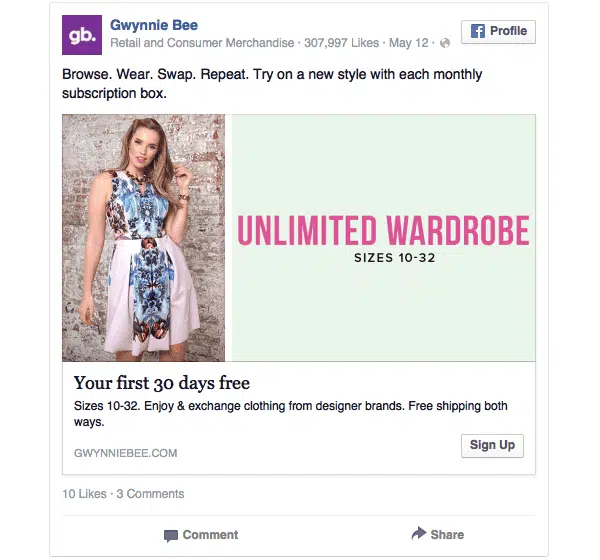This screenshot has width=600, height=560.
Task: Visit the GWYNNIEBEE.COM link
Action: (x=126, y=453)
